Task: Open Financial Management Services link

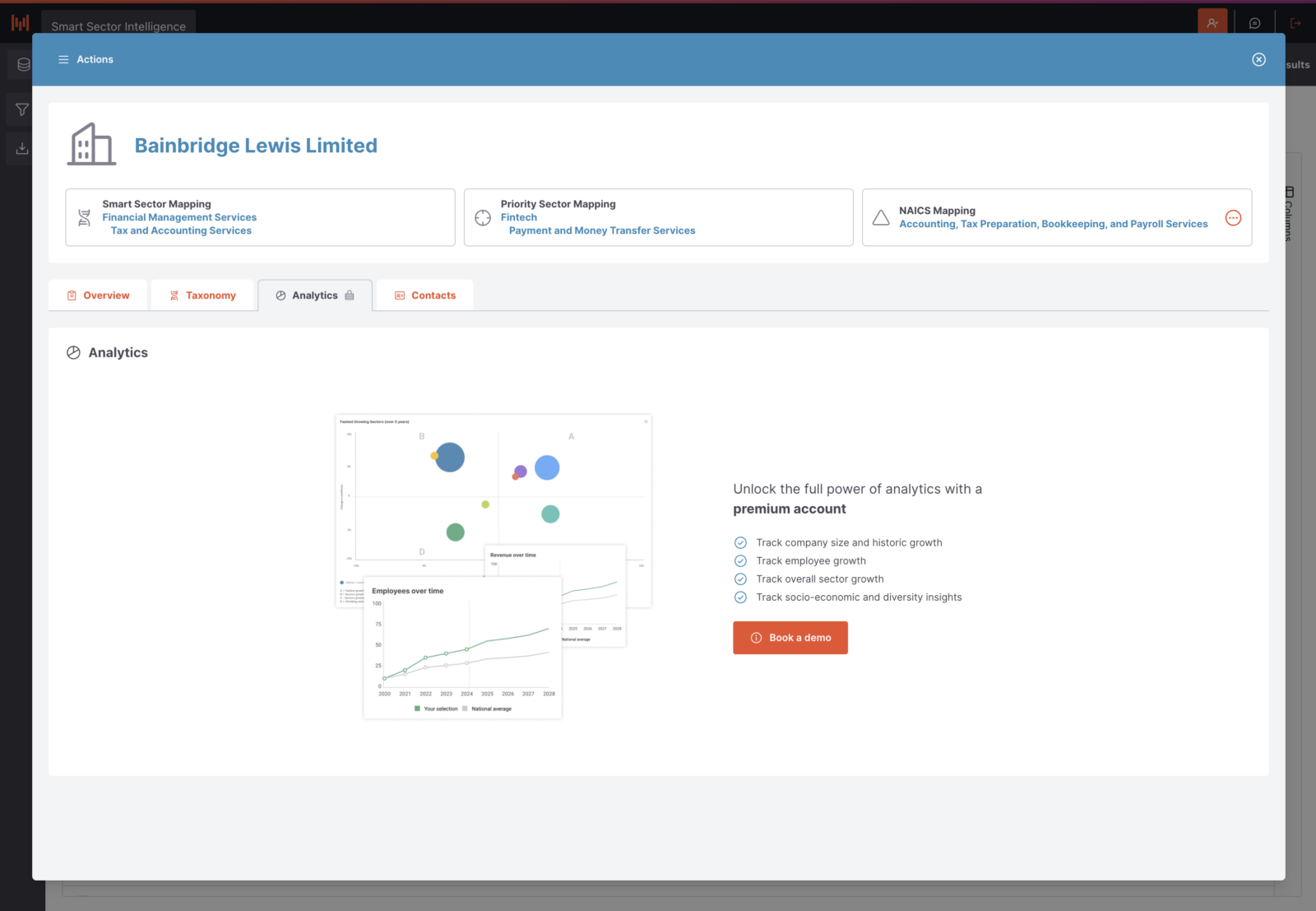Action: (x=179, y=217)
